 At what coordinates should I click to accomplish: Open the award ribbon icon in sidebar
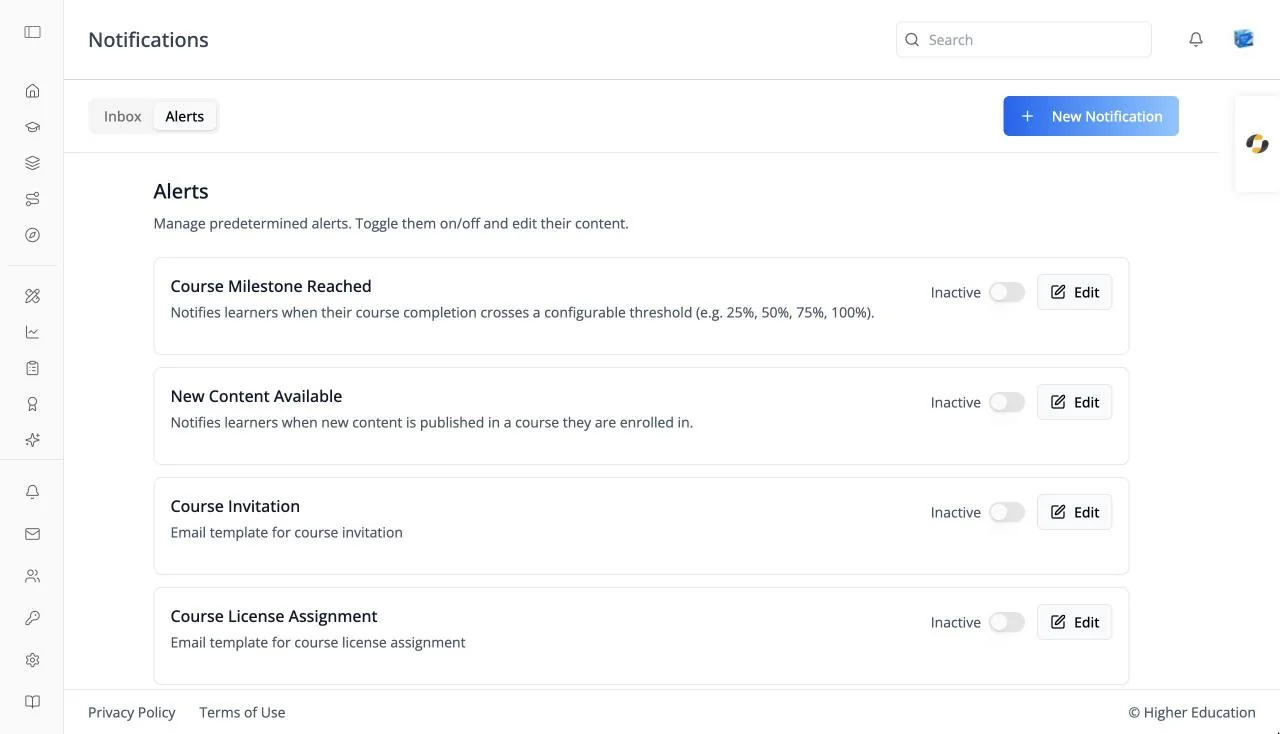pos(32,404)
